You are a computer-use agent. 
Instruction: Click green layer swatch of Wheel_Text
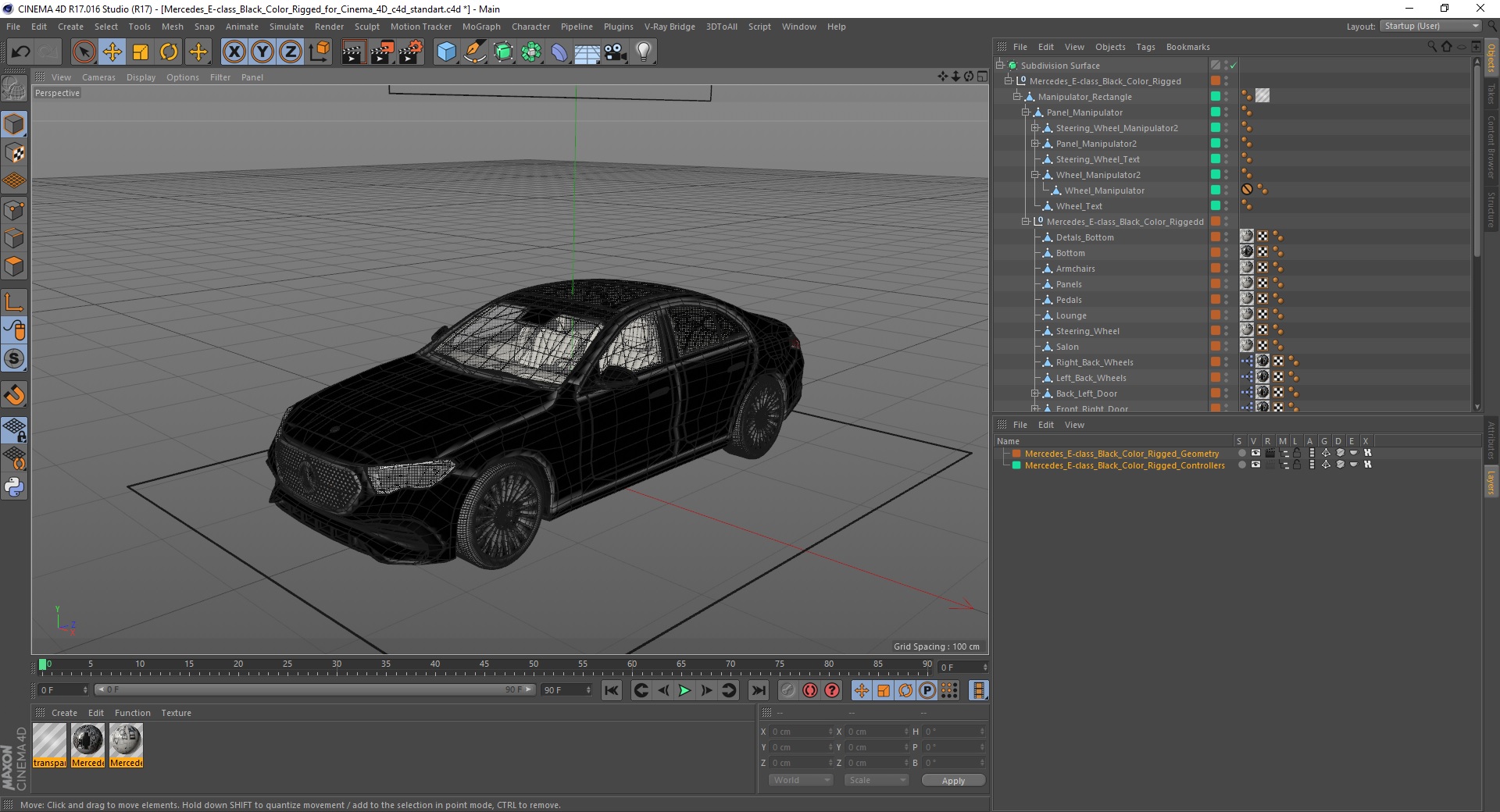pos(1216,205)
